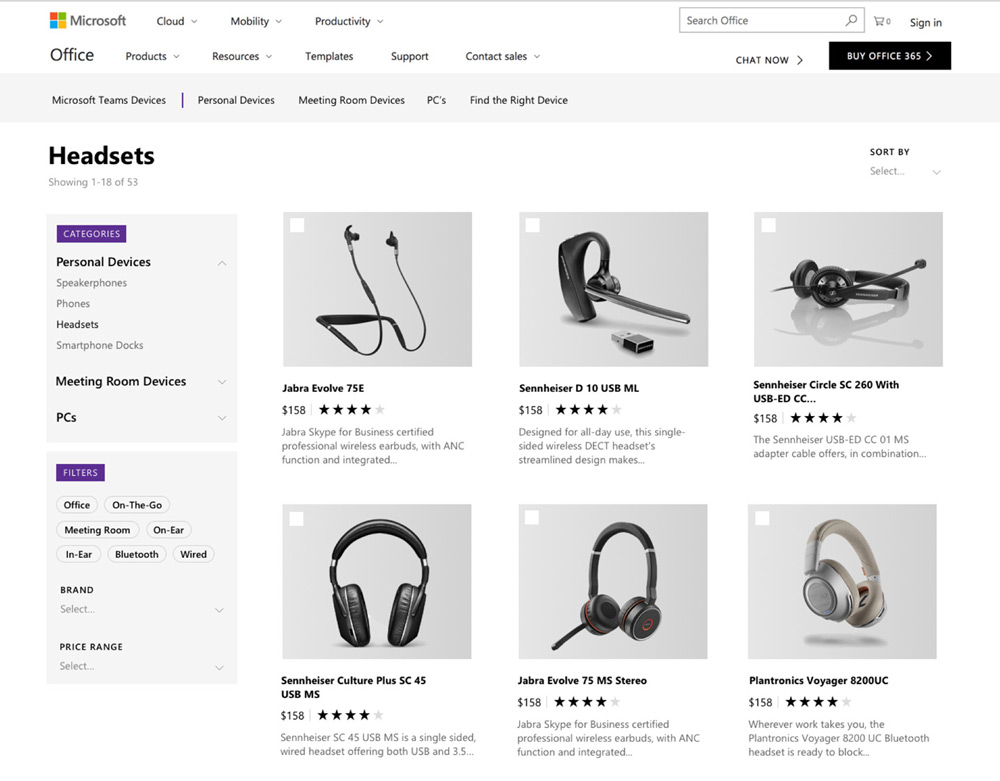This screenshot has width=1000, height=781.
Task: Click Sennheiser D 10 fifth star
Action: click(616, 409)
